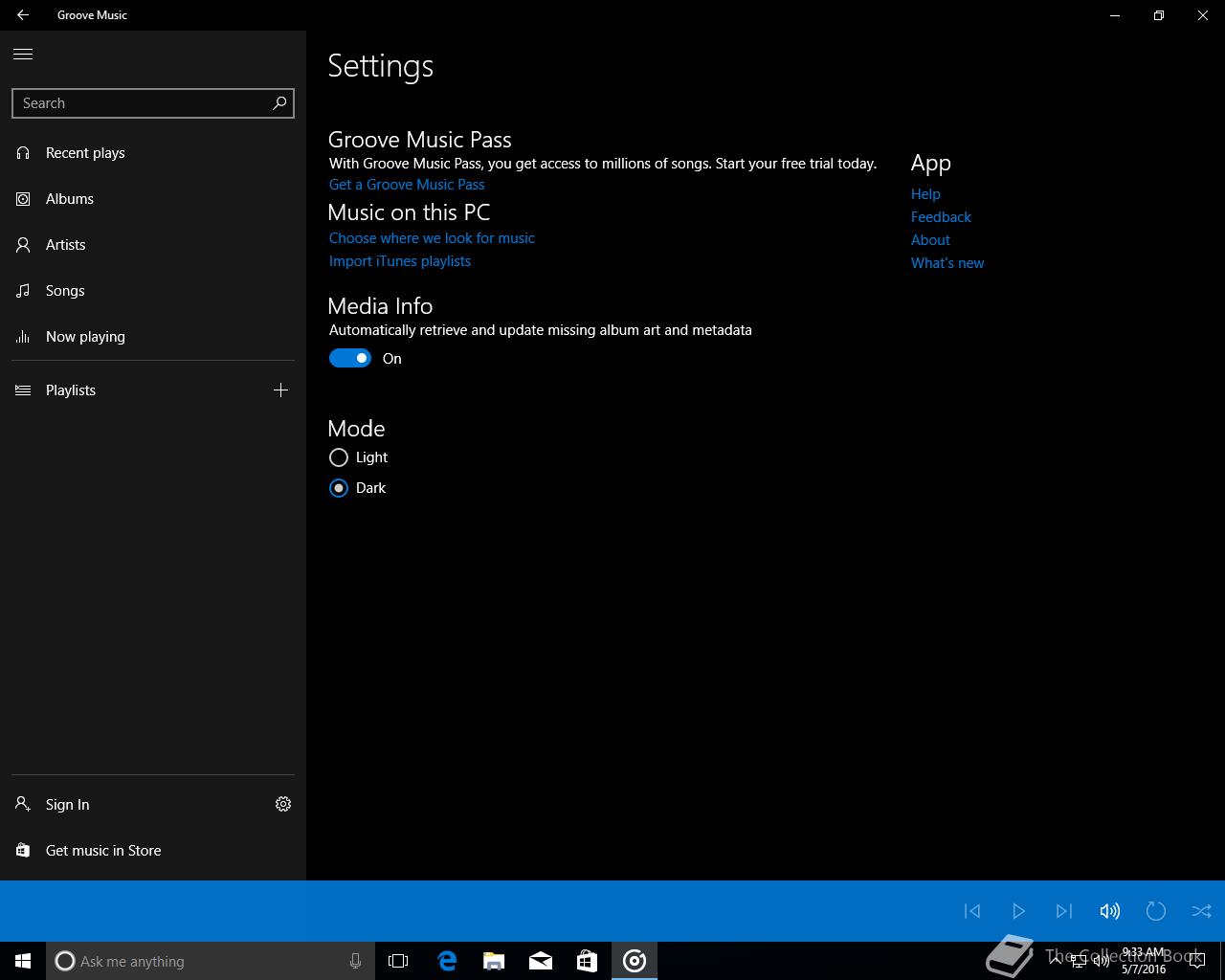Open the About link
The width and height of the screenshot is (1225, 980).
click(x=930, y=240)
